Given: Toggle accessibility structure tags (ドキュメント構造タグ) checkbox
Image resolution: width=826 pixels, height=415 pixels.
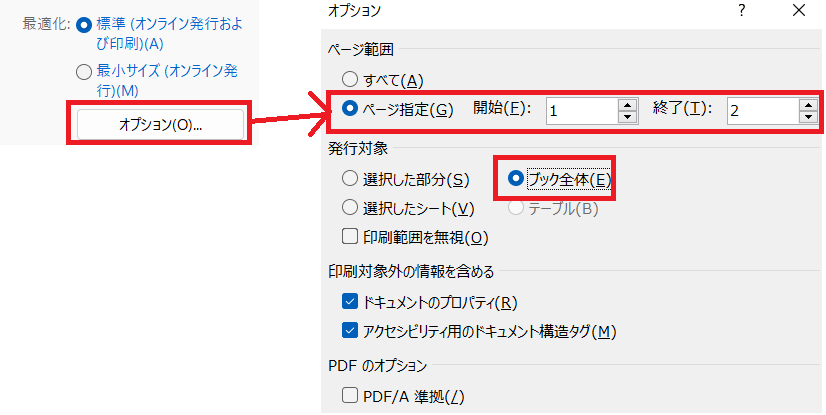Looking at the screenshot, I should (349, 331).
